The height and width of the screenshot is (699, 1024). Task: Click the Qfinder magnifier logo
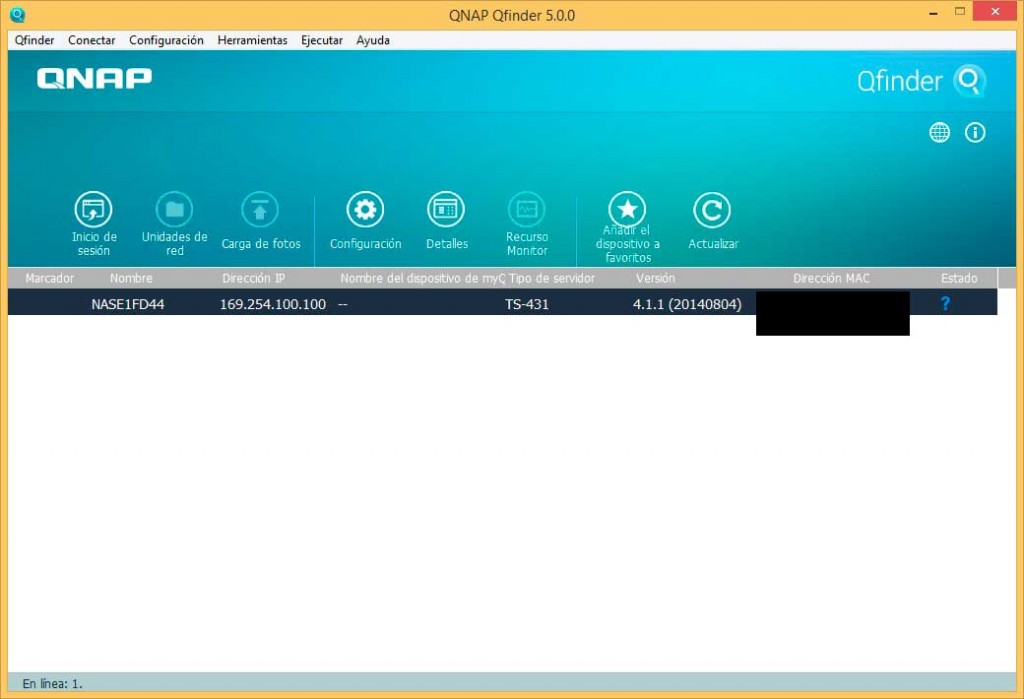970,81
